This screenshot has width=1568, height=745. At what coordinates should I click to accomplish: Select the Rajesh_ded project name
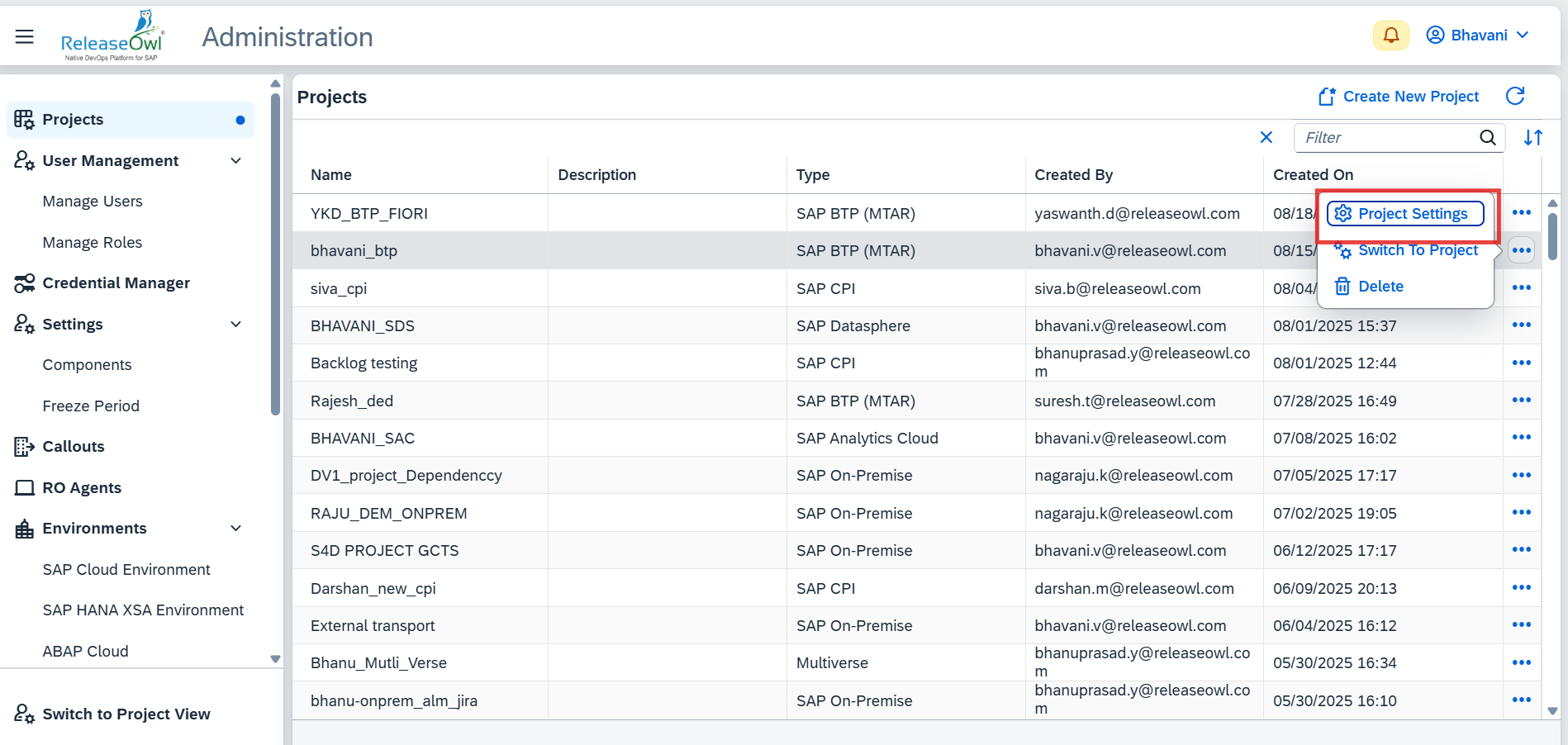point(352,401)
